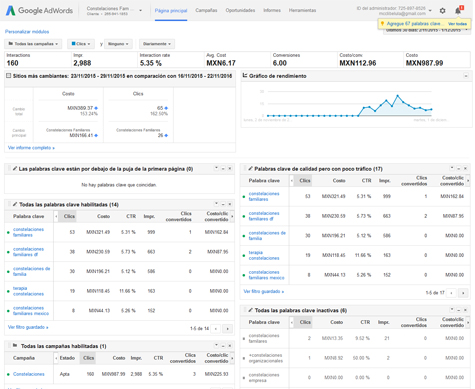Close the 'Todas las palabras clave habilitadas' module

[230, 204]
